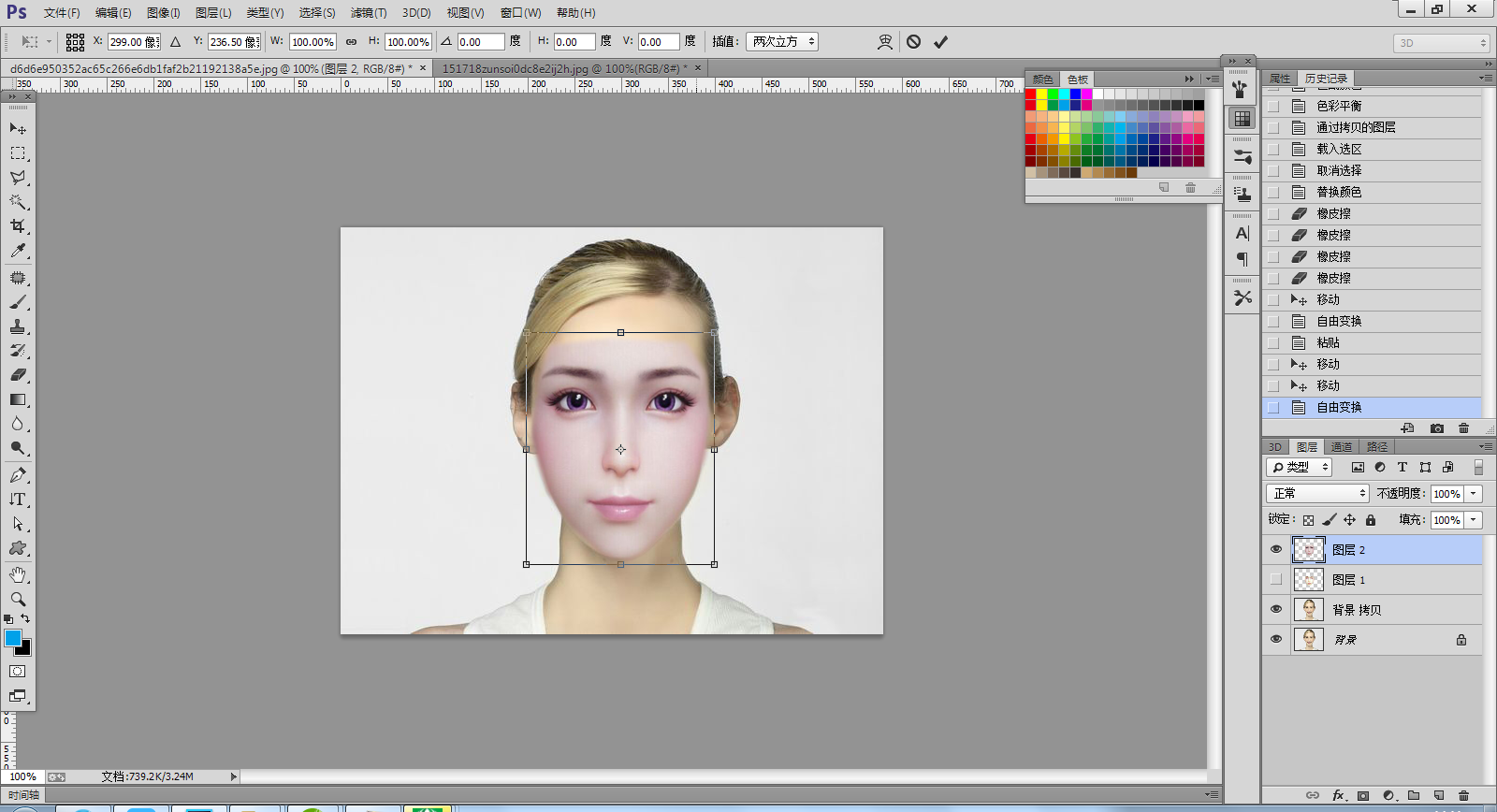Select the Hand tool

tap(17, 574)
